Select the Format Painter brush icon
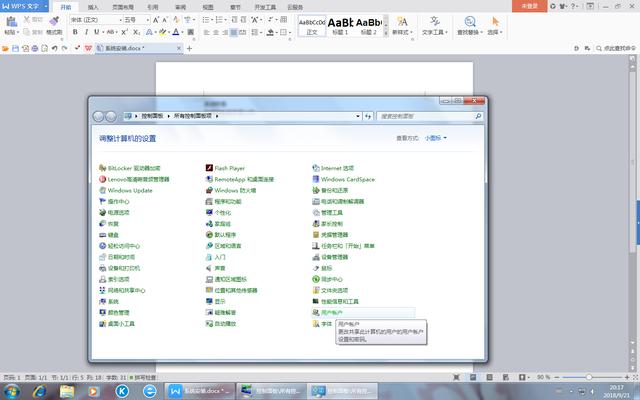 (54, 21)
